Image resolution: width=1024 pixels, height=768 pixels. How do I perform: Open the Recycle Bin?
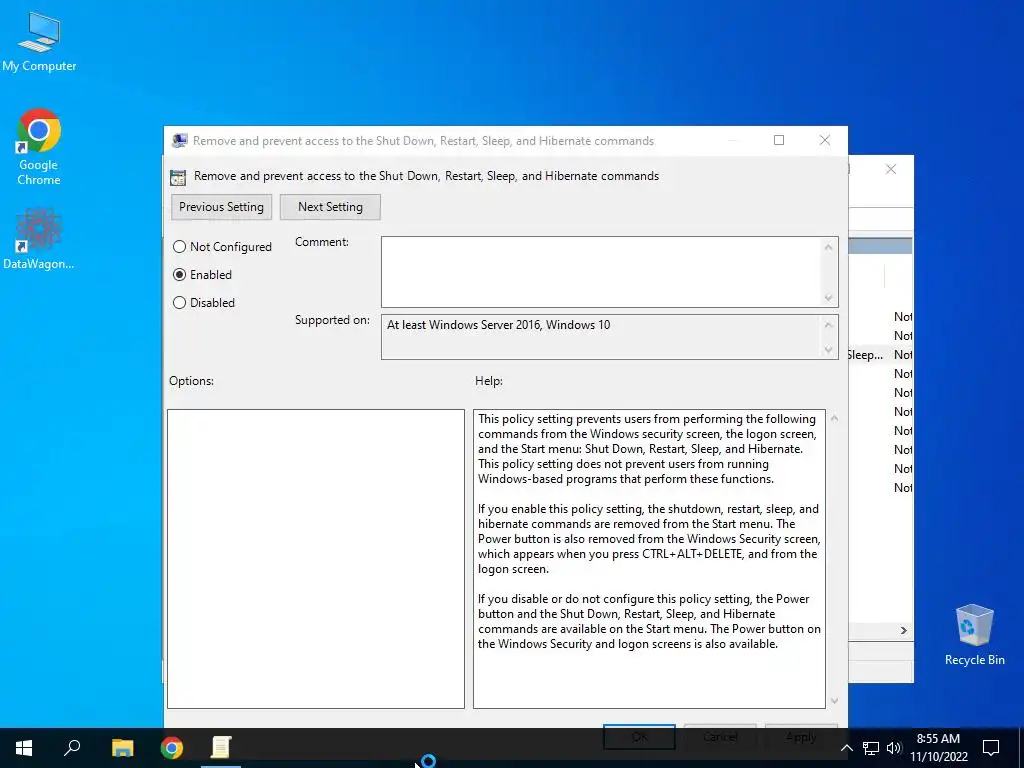974,635
